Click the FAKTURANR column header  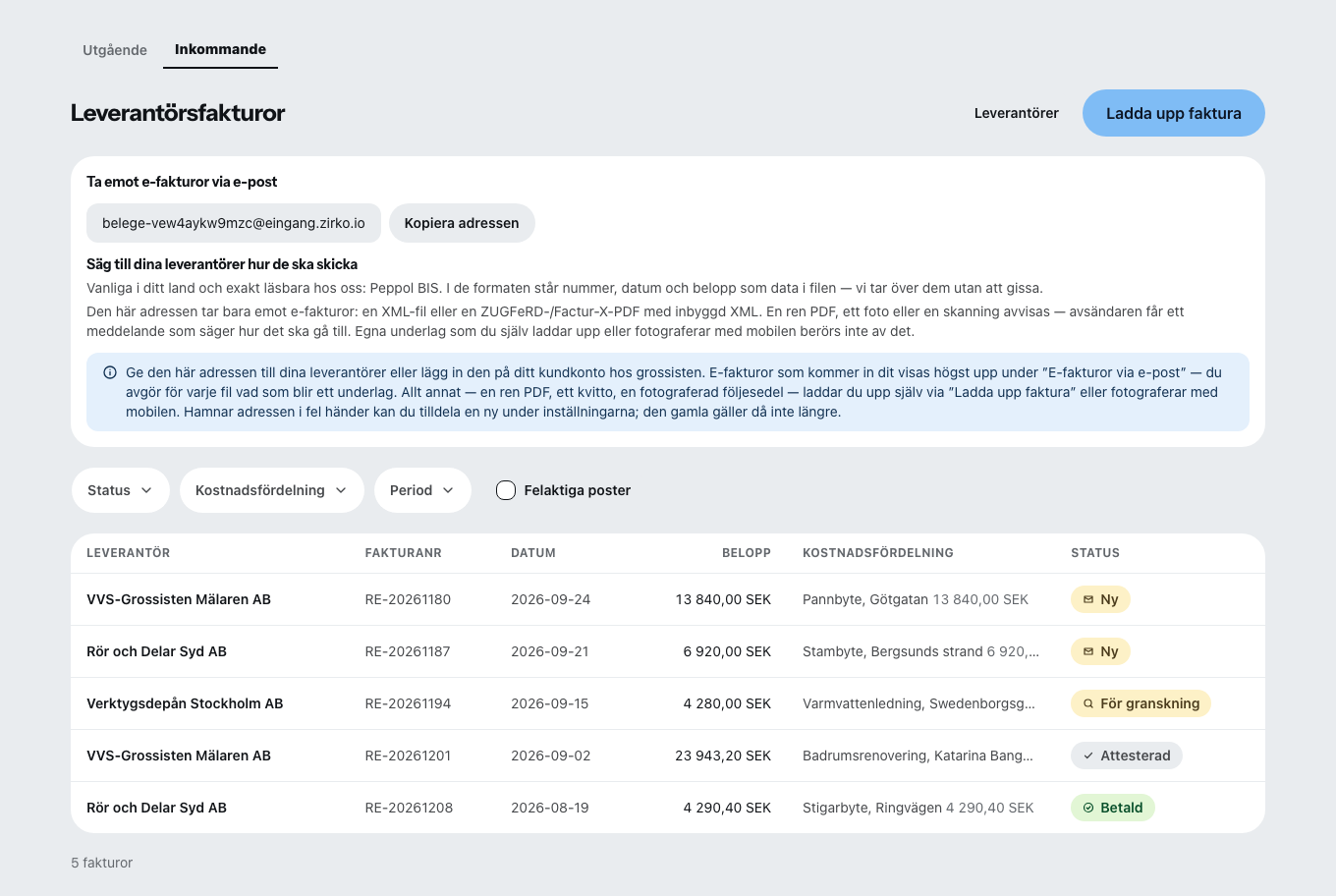pyautogui.click(x=403, y=553)
